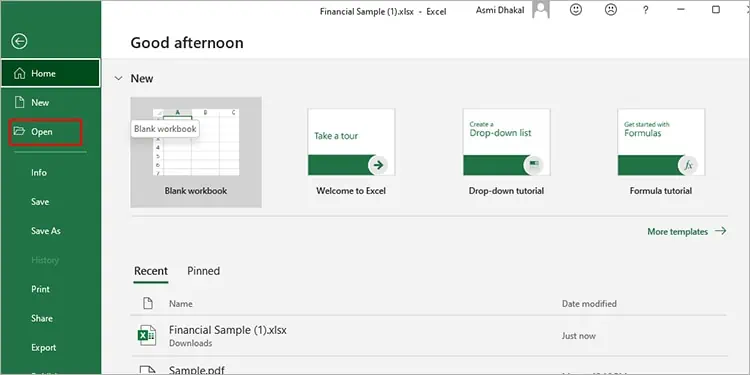The width and height of the screenshot is (750, 375).
Task: Click the user account avatar icon
Action: click(x=541, y=9)
